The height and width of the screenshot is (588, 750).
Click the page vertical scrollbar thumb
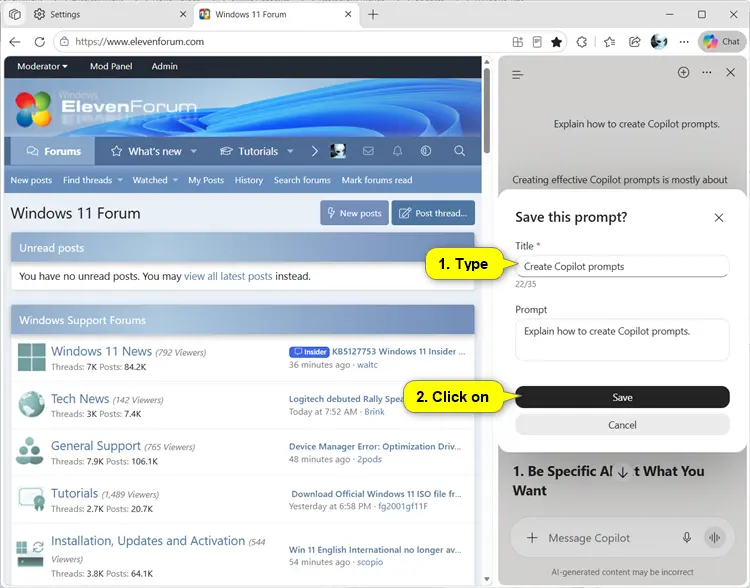coord(487,111)
